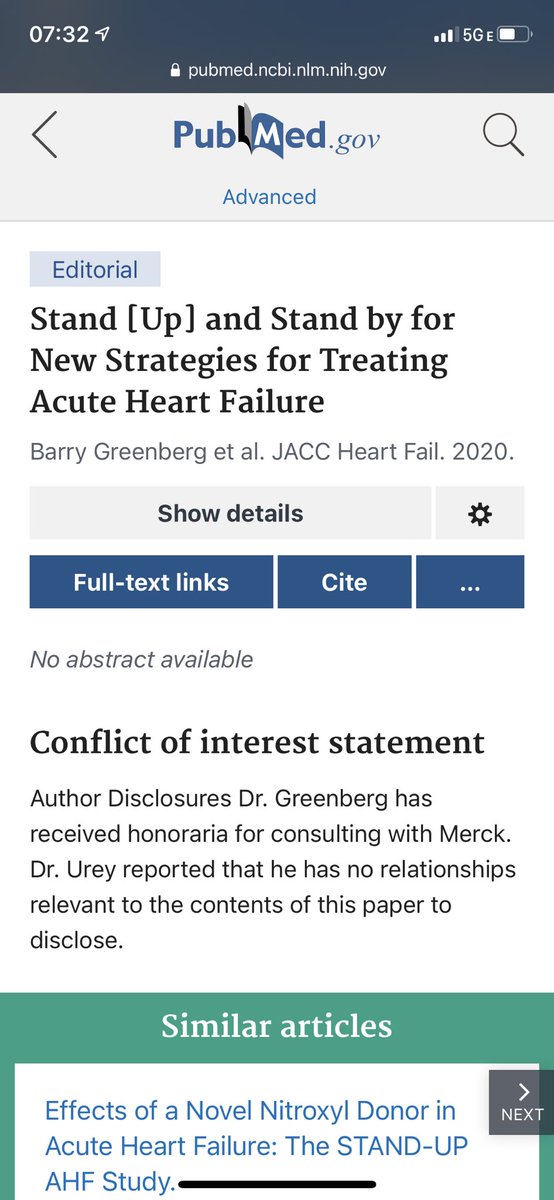554x1200 pixels.
Task: Tap the battery indicator in status bar
Action: (x=515, y=35)
